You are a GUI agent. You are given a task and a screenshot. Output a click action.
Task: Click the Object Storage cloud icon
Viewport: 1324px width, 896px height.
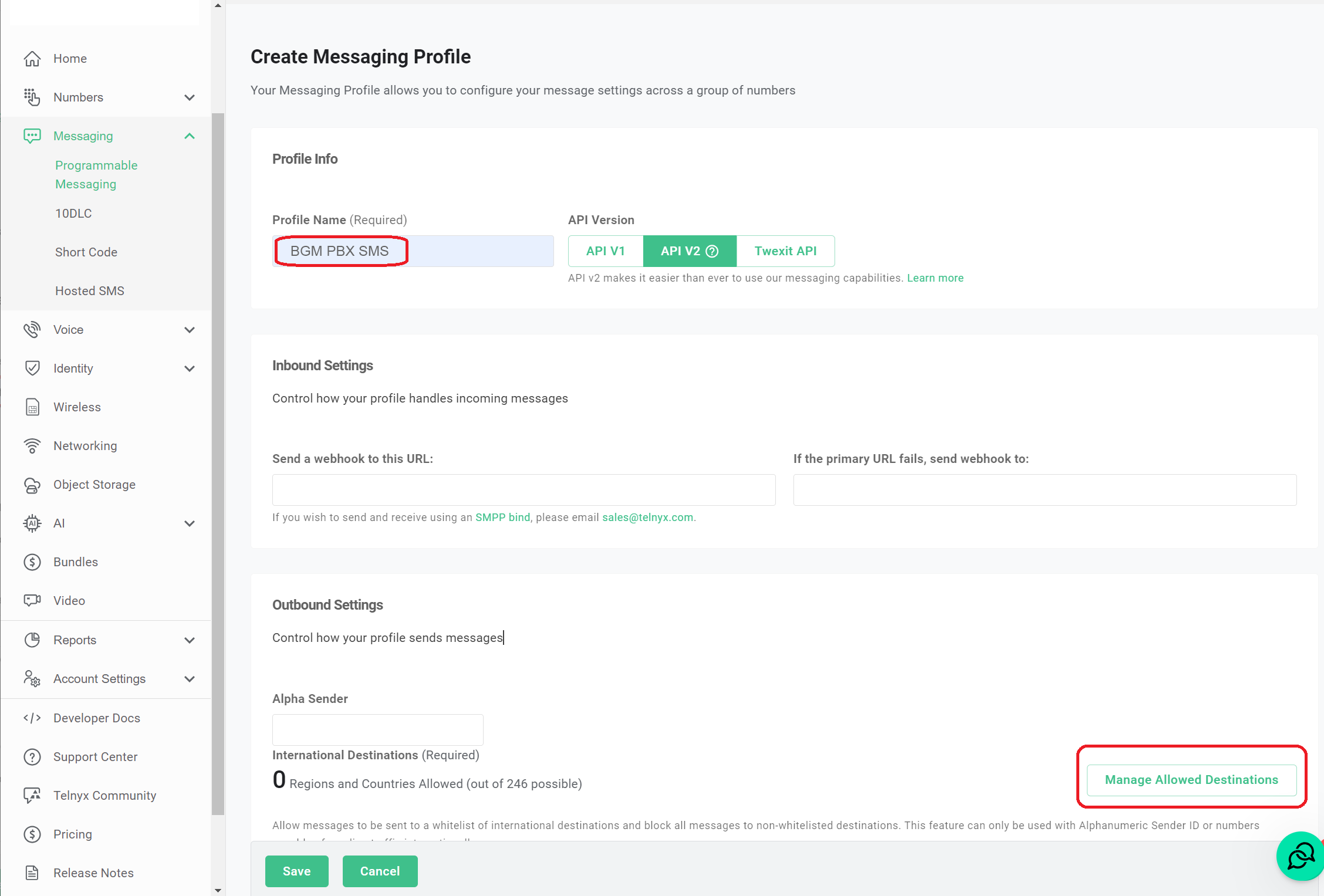click(32, 485)
